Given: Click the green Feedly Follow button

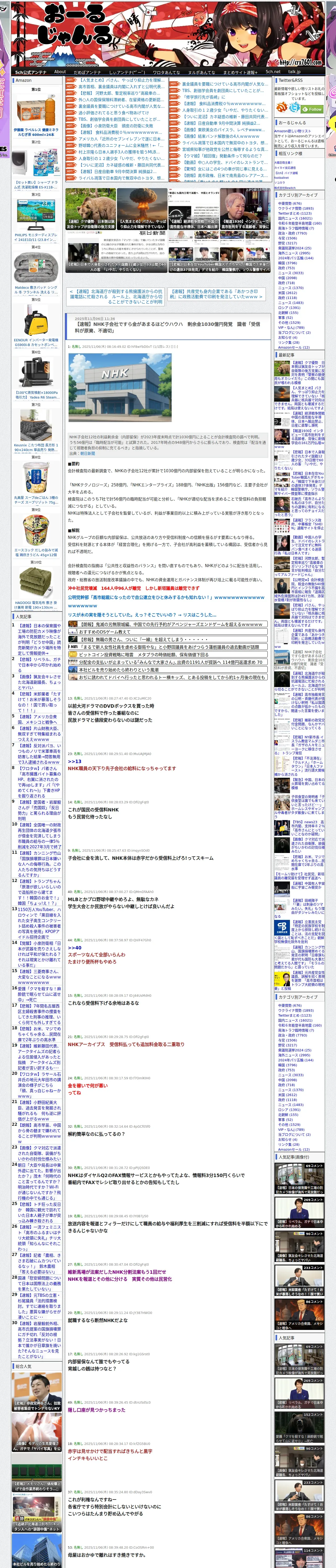Looking at the screenshot, I should pos(312,109).
